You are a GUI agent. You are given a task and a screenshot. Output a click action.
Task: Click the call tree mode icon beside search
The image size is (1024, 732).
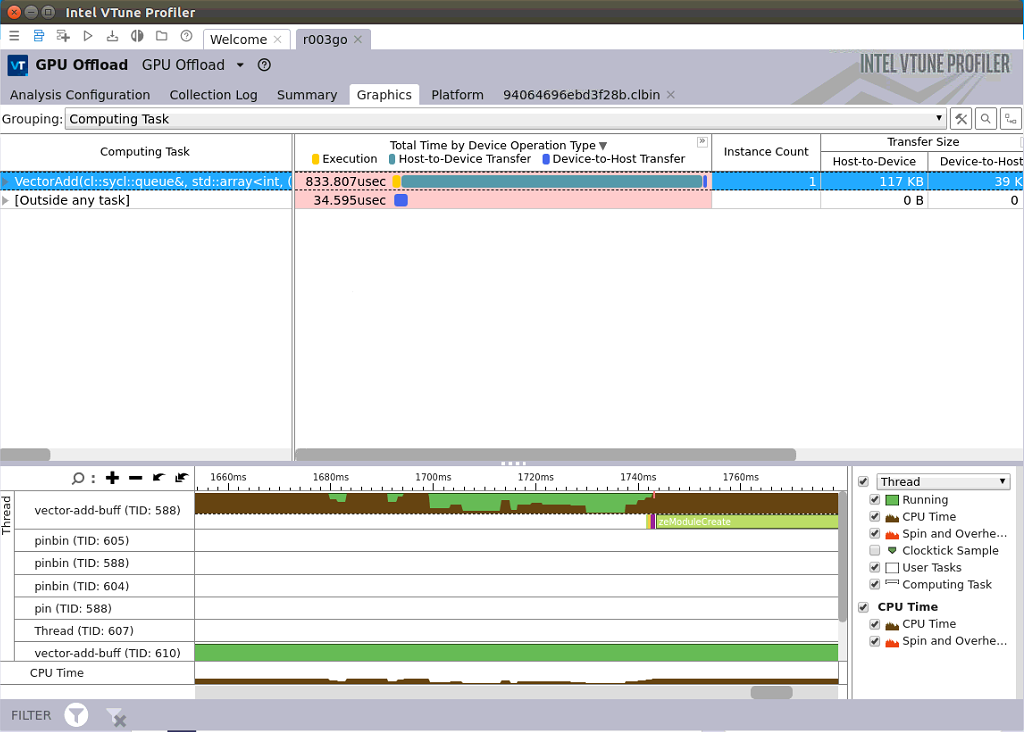pyautogui.click(x=1010, y=119)
